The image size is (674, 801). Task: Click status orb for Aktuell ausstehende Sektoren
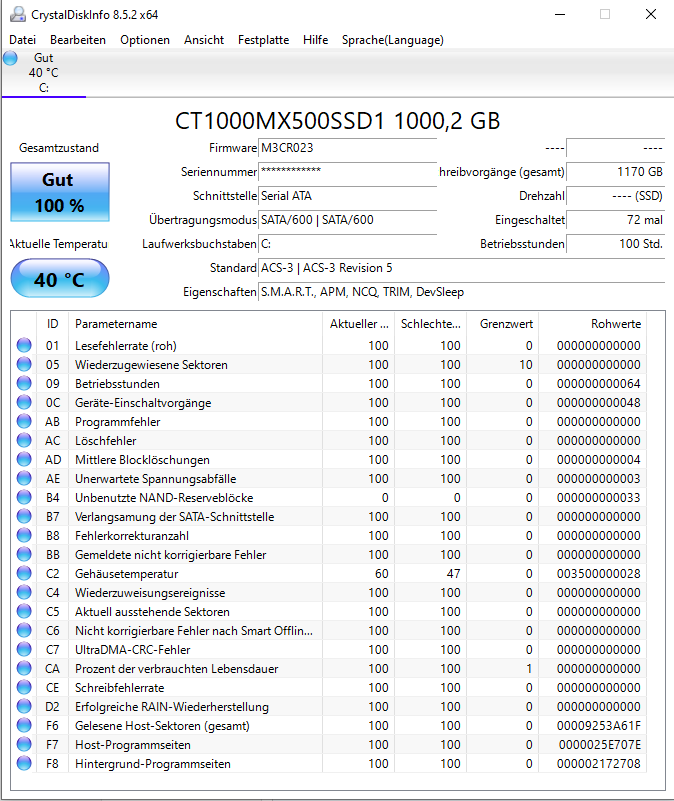24,611
